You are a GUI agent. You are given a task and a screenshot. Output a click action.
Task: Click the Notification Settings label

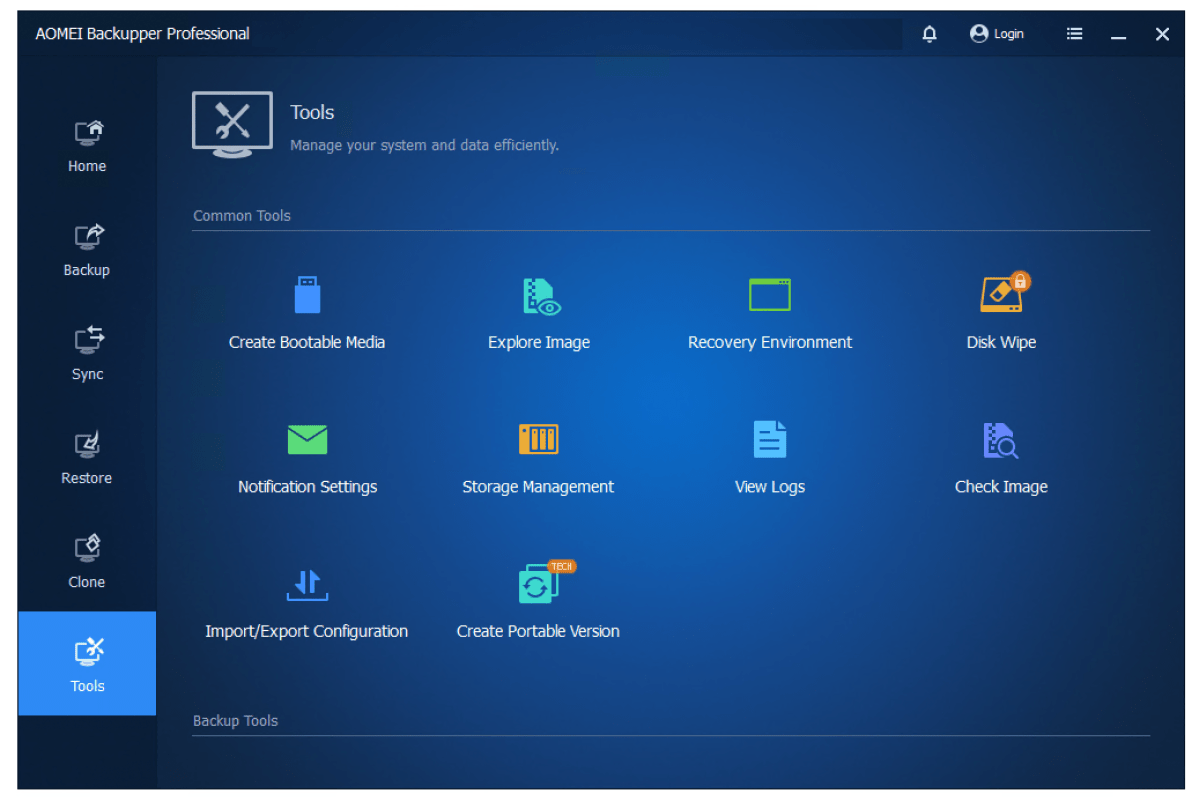tap(307, 487)
